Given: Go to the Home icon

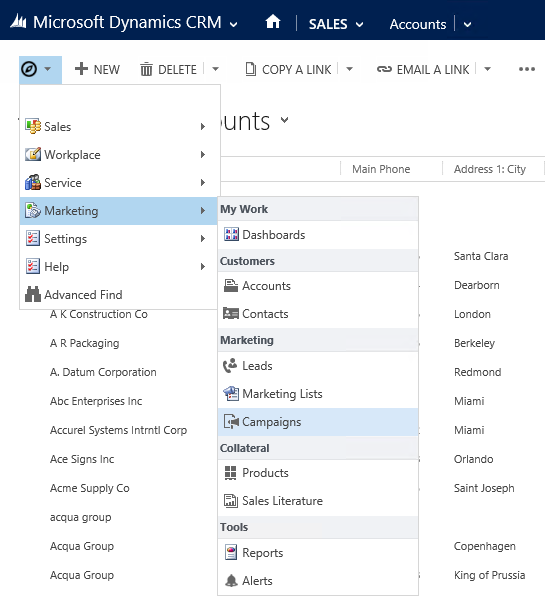Looking at the screenshot, I should click(x=273, y=21).
